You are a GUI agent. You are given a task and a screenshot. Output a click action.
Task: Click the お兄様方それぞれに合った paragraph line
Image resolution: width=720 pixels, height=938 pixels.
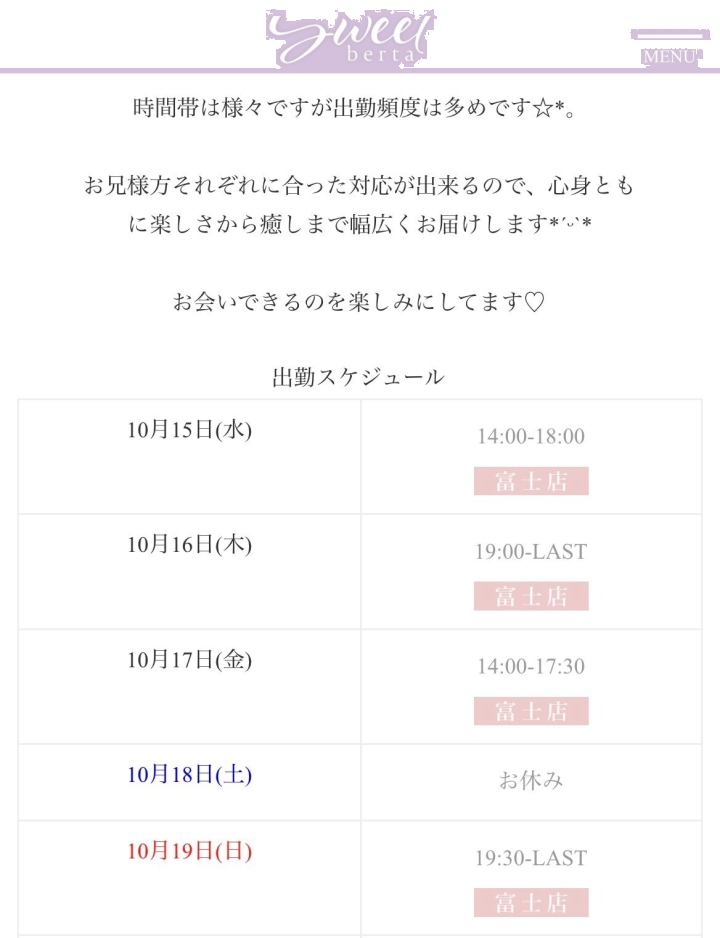coord(358,186)
